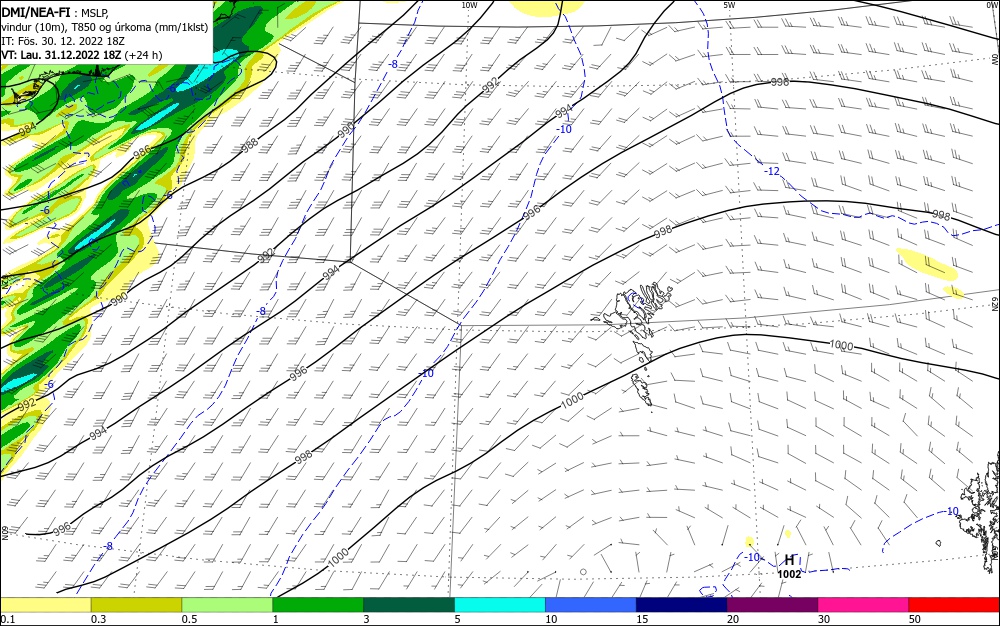Click the 984 isobar label
Screen dimensions: 1000x626
pos(27,129)
